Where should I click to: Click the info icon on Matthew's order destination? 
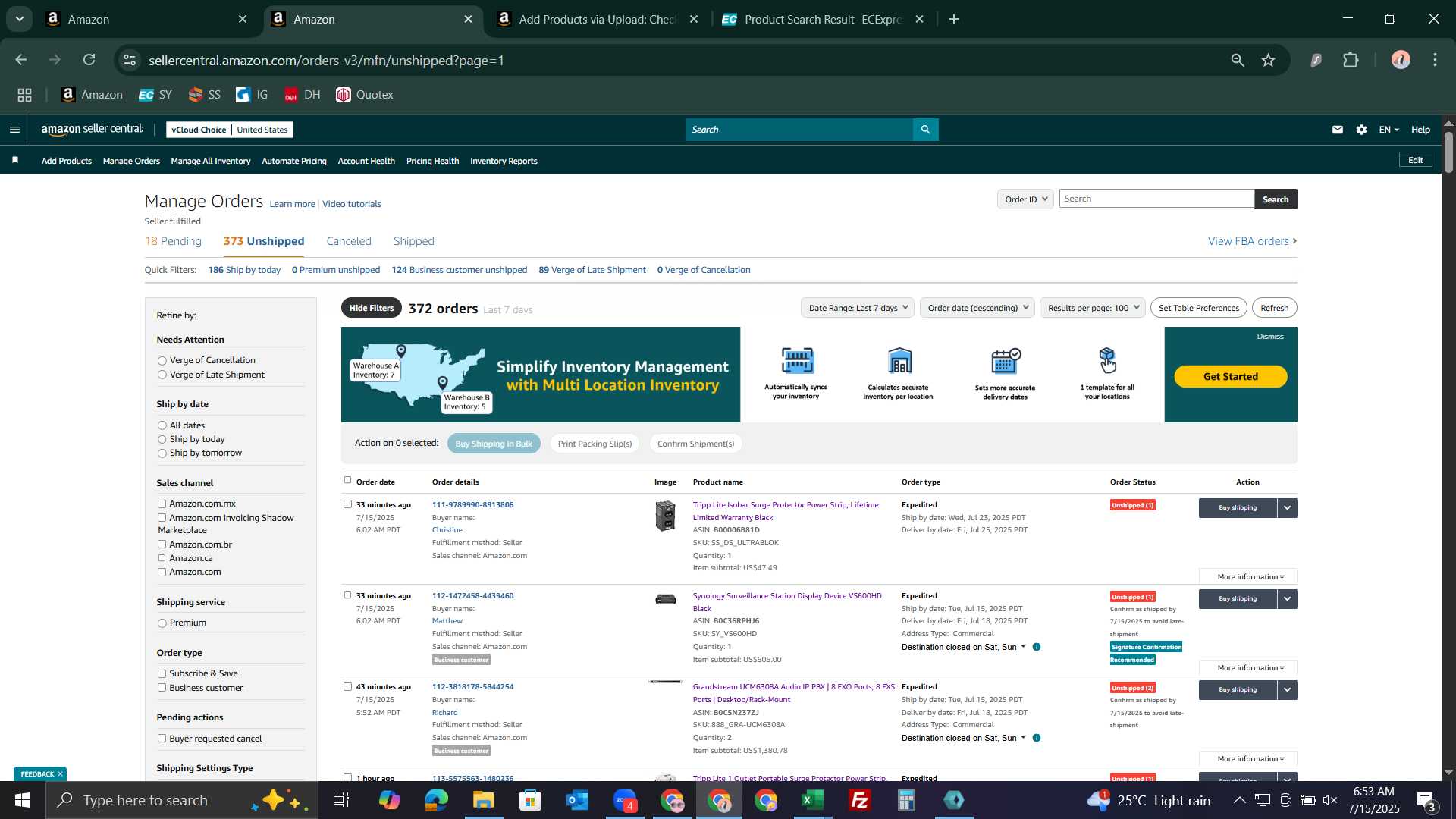[1037, 647]
